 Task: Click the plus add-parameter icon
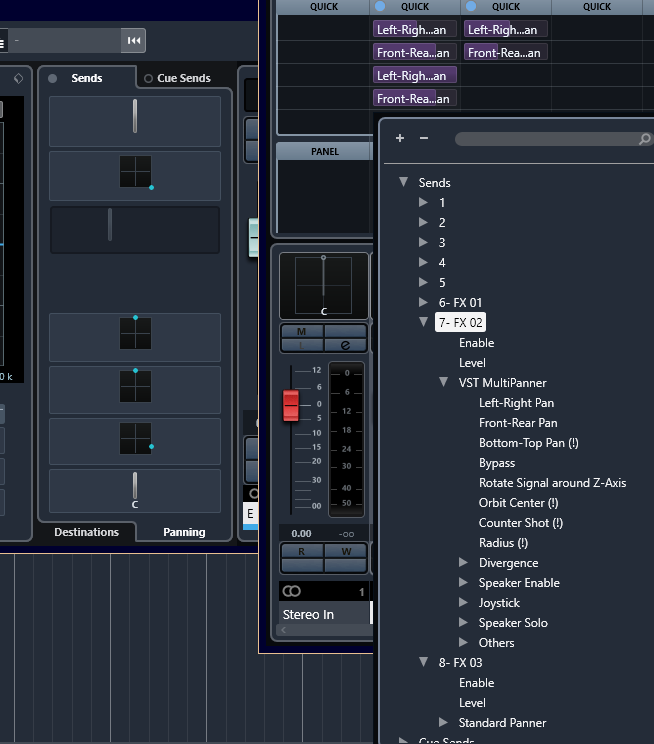click(x=400, y=138)
